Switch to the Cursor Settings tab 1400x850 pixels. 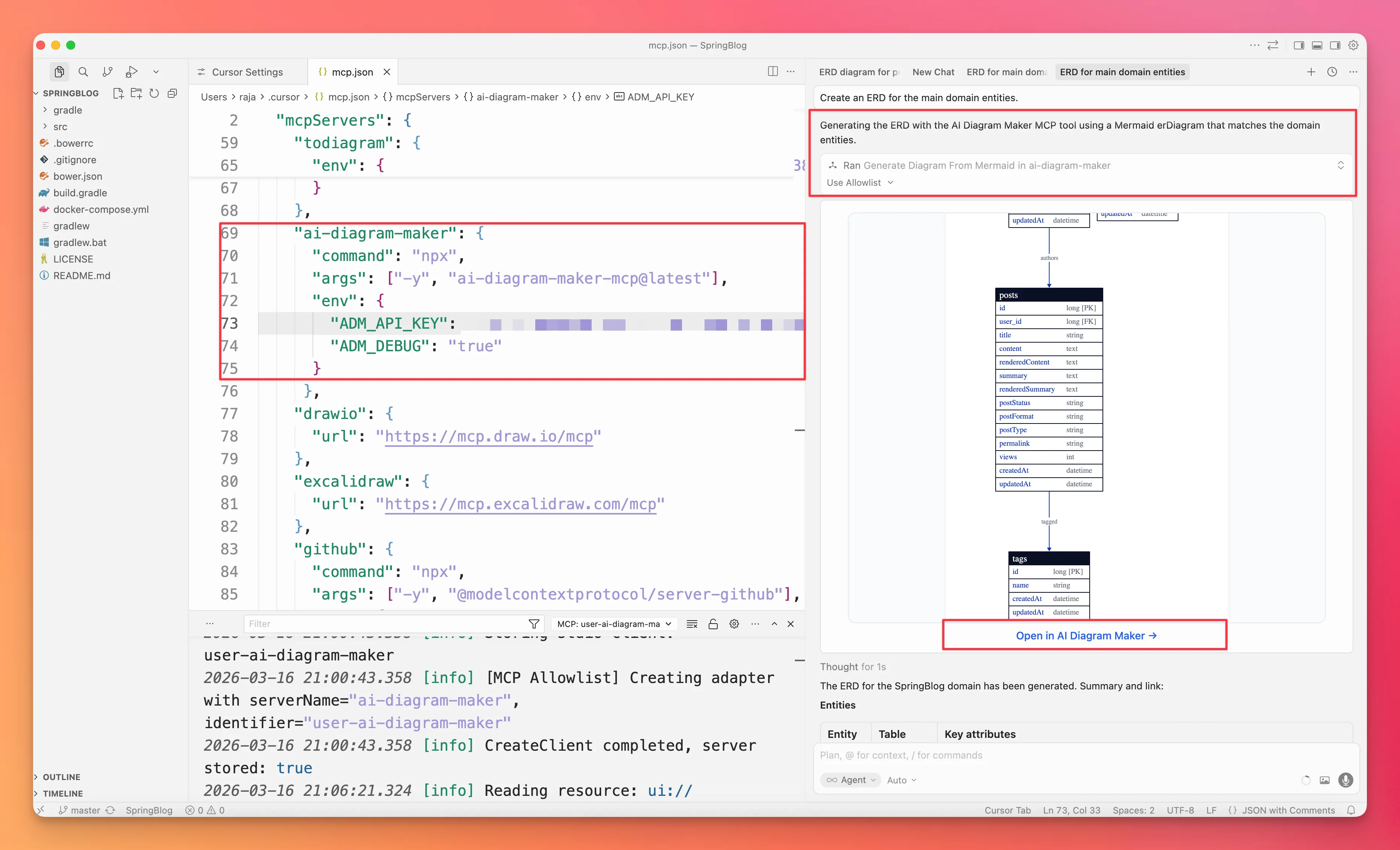click(x=247, y=71)
